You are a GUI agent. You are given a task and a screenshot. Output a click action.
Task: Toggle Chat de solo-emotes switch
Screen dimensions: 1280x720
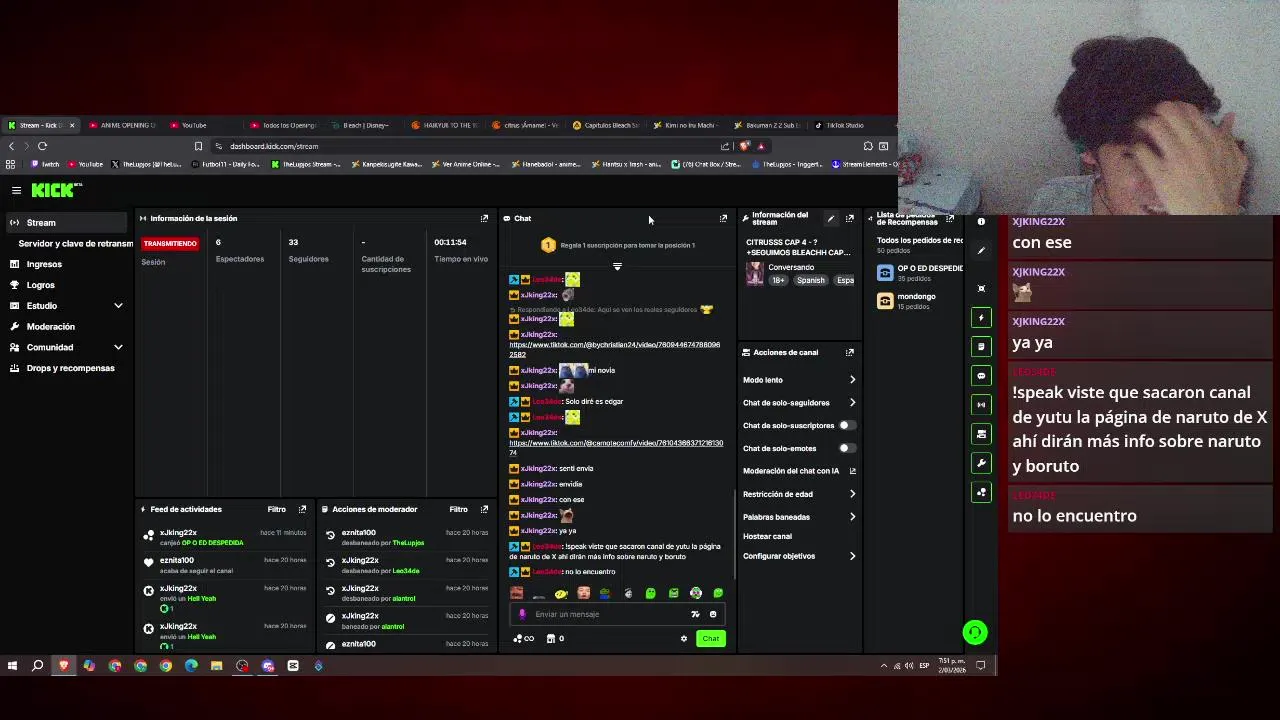(846, 448)
